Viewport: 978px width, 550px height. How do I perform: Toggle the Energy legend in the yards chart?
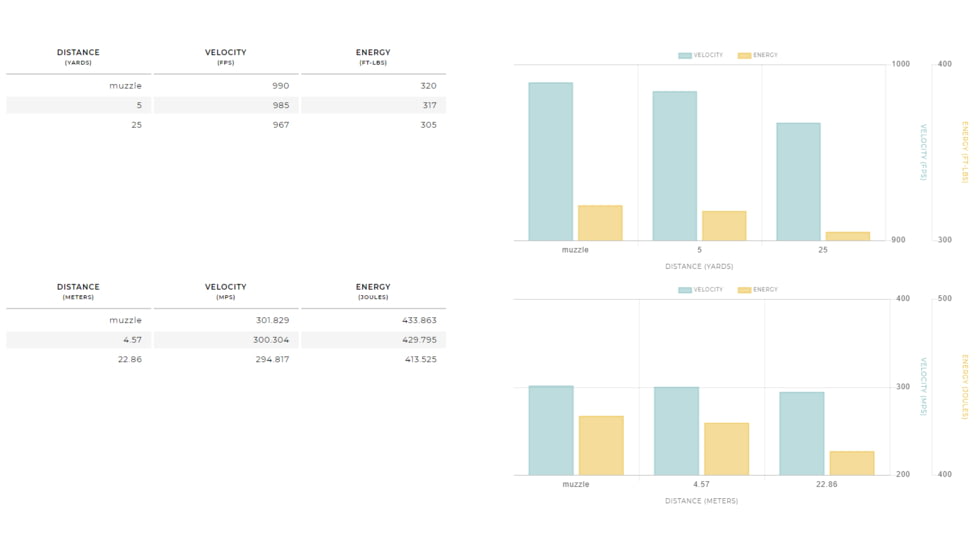tap(757, 56)
